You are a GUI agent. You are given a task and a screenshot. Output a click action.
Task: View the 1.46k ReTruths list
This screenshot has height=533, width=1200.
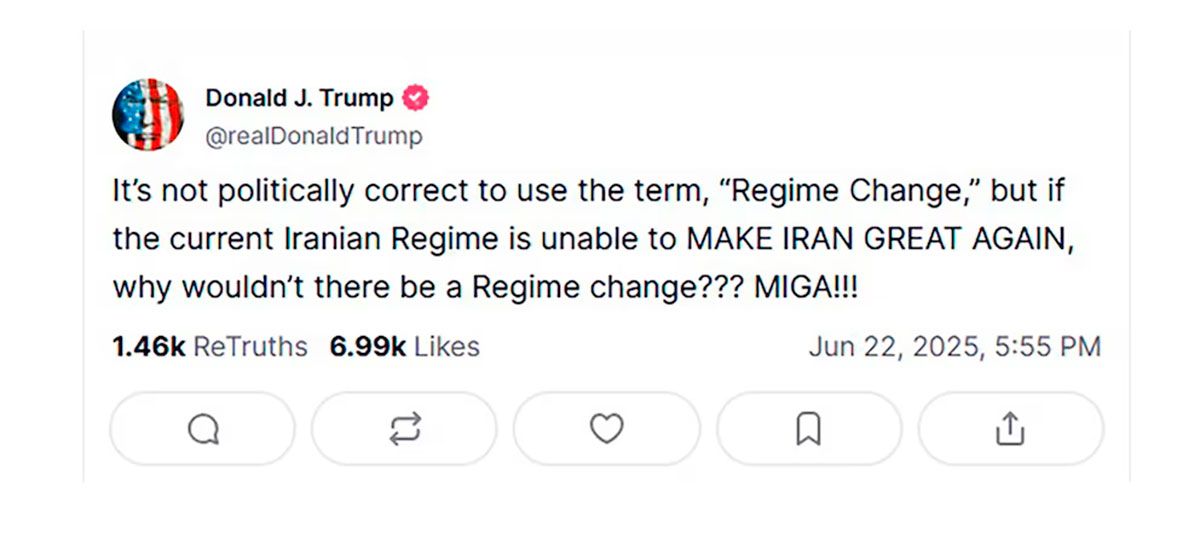click(210, 347)
